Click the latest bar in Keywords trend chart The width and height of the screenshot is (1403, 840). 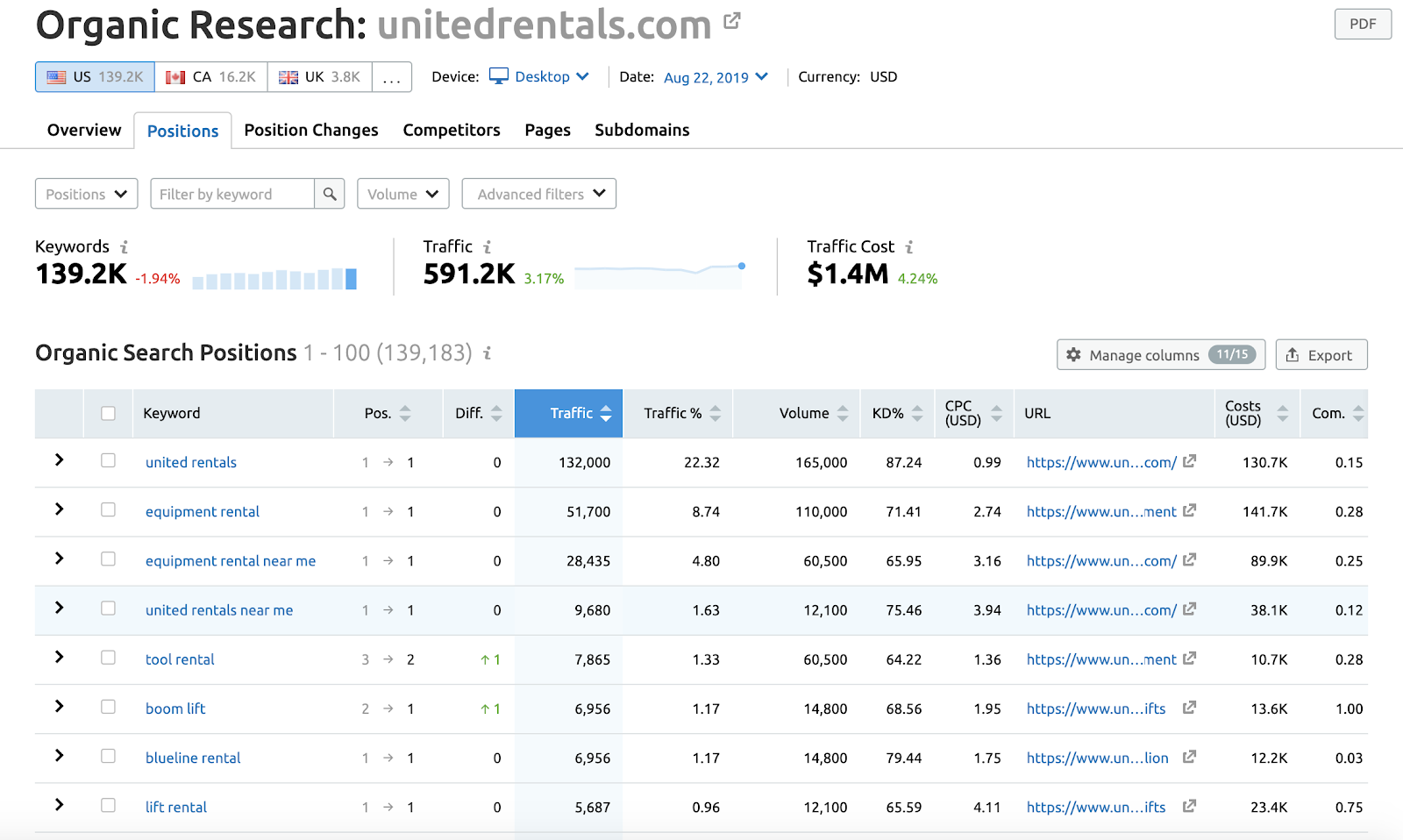(351, 279)
